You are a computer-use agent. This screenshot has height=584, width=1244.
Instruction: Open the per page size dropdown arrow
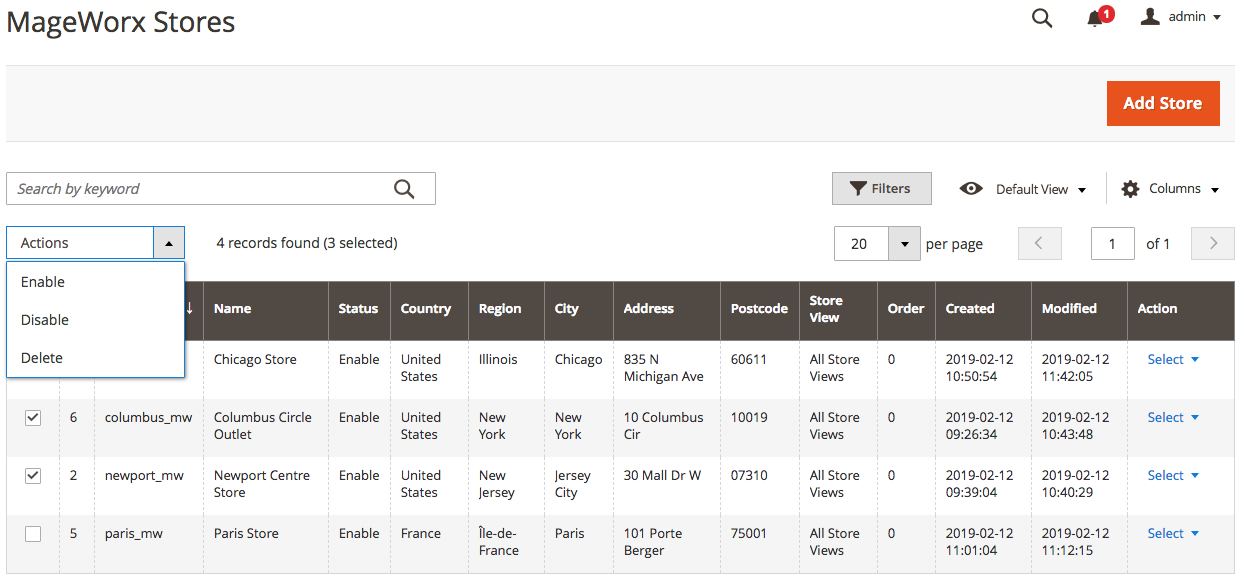(904, 243)
